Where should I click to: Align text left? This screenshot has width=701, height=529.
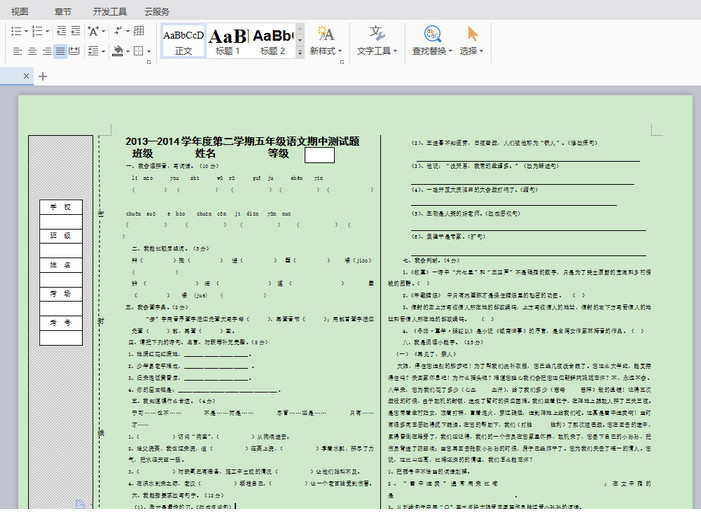pyautogui.click(x=17, y=51)
